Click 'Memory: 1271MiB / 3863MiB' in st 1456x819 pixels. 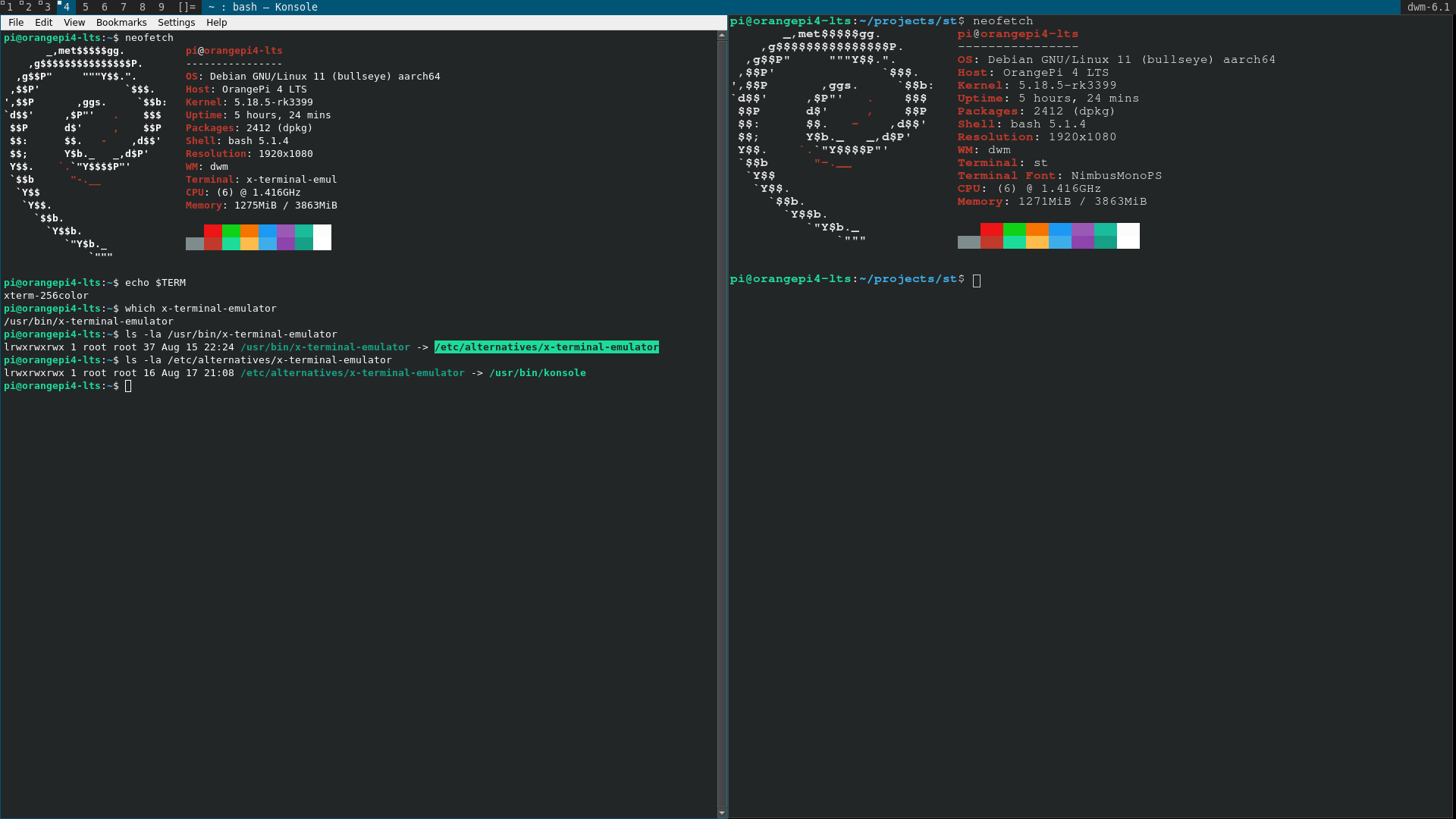(x=1052, y=202)
